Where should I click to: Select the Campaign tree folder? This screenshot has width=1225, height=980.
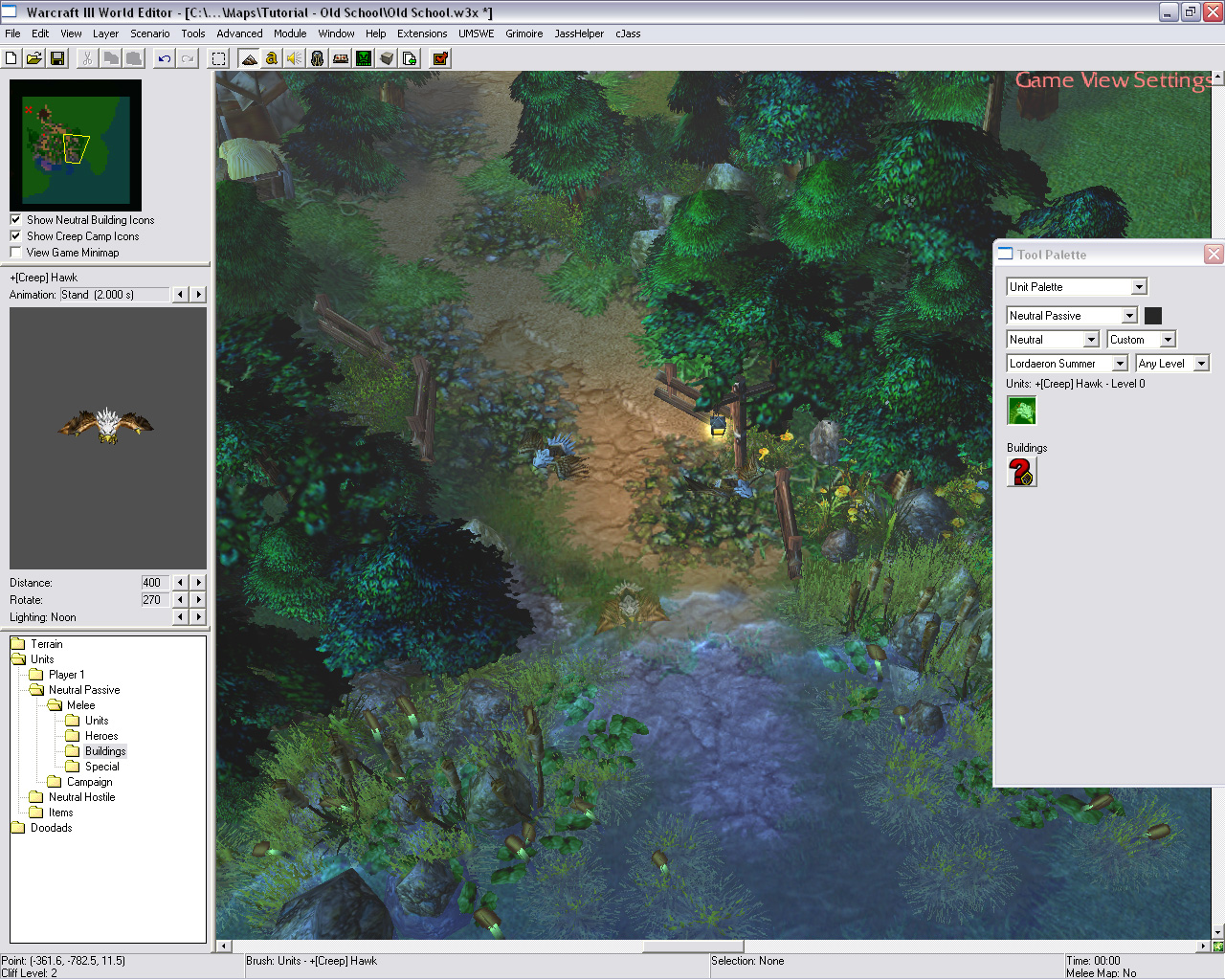89,782
